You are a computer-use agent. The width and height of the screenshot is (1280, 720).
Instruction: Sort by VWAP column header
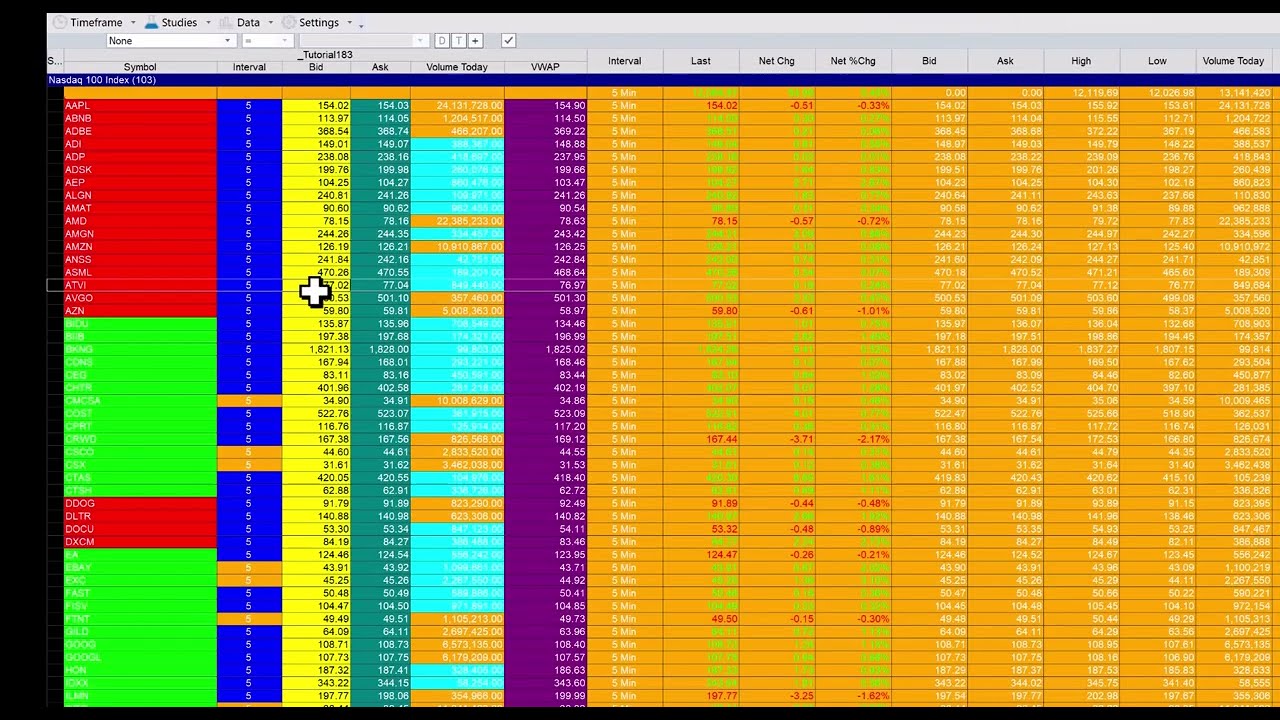click(545, 67)
